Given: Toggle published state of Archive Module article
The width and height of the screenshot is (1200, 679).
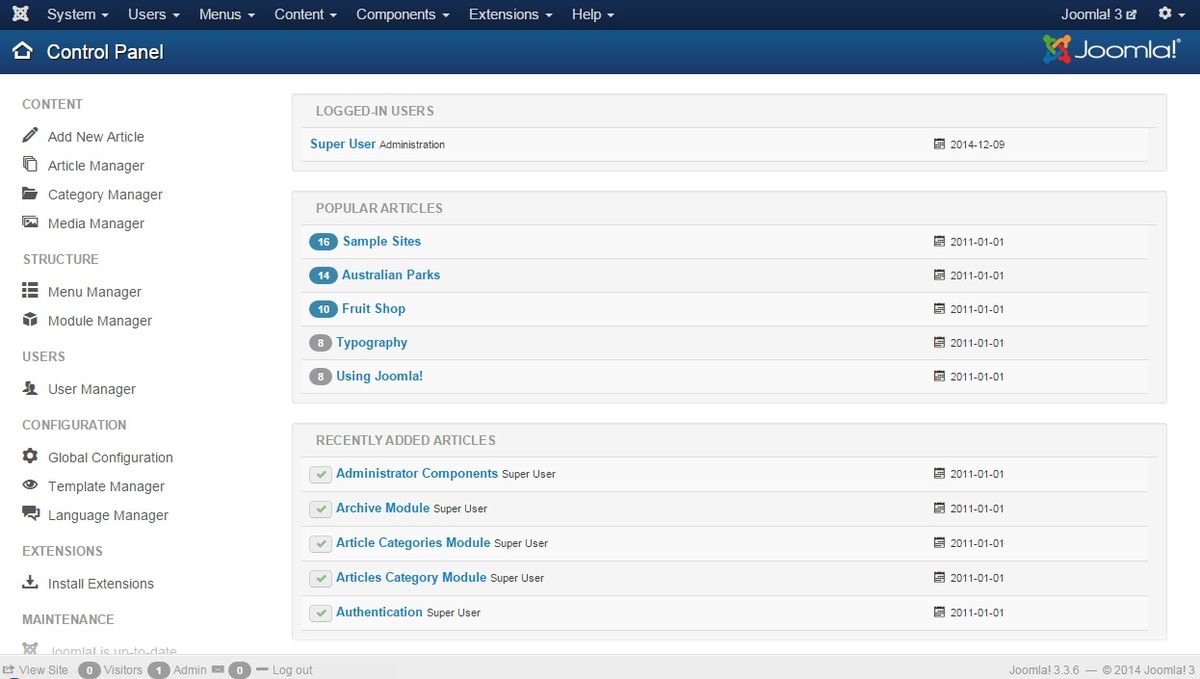Looking at the screenshot, I should click(320, 508).
